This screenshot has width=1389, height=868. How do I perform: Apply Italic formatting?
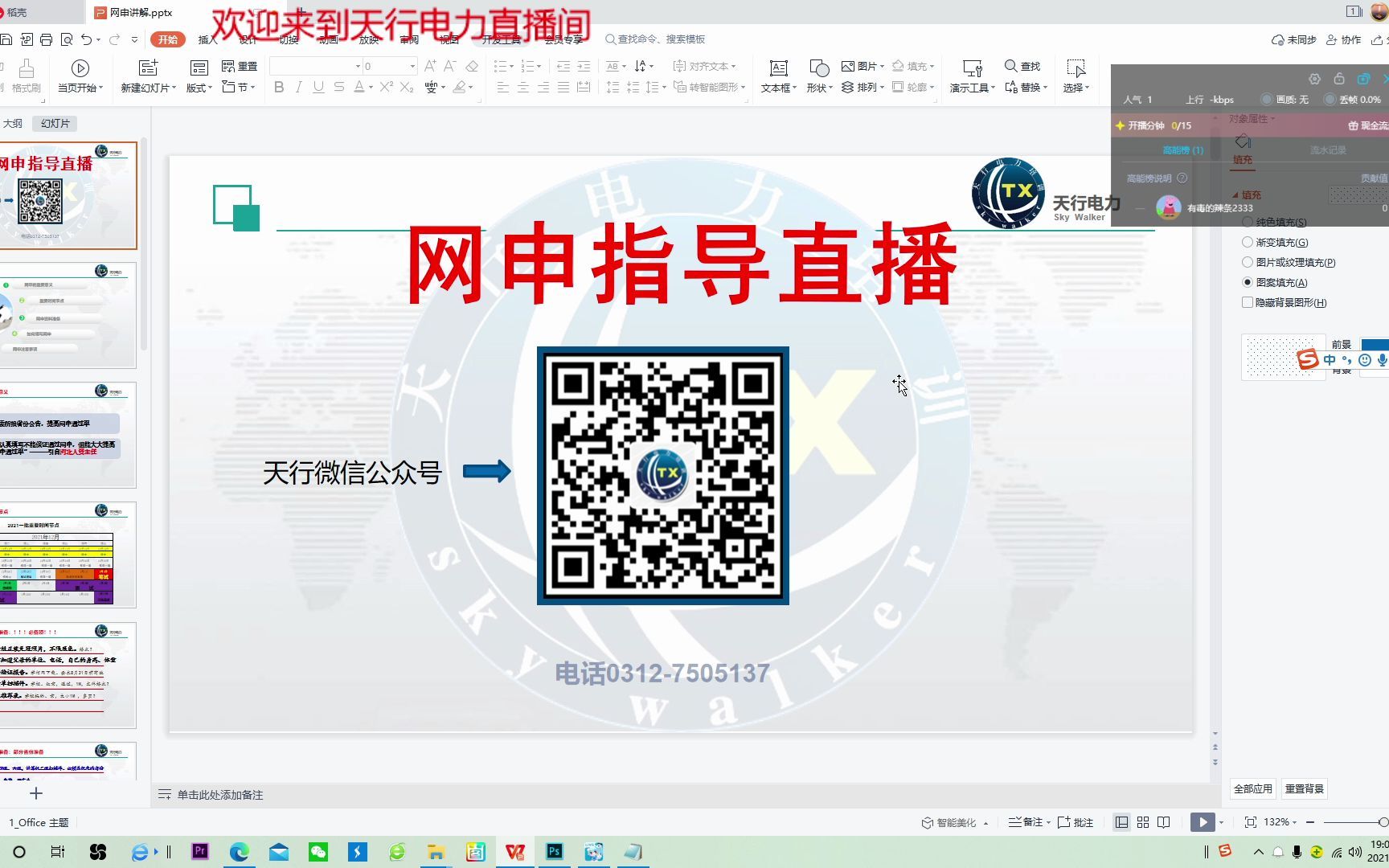(299, 87)
